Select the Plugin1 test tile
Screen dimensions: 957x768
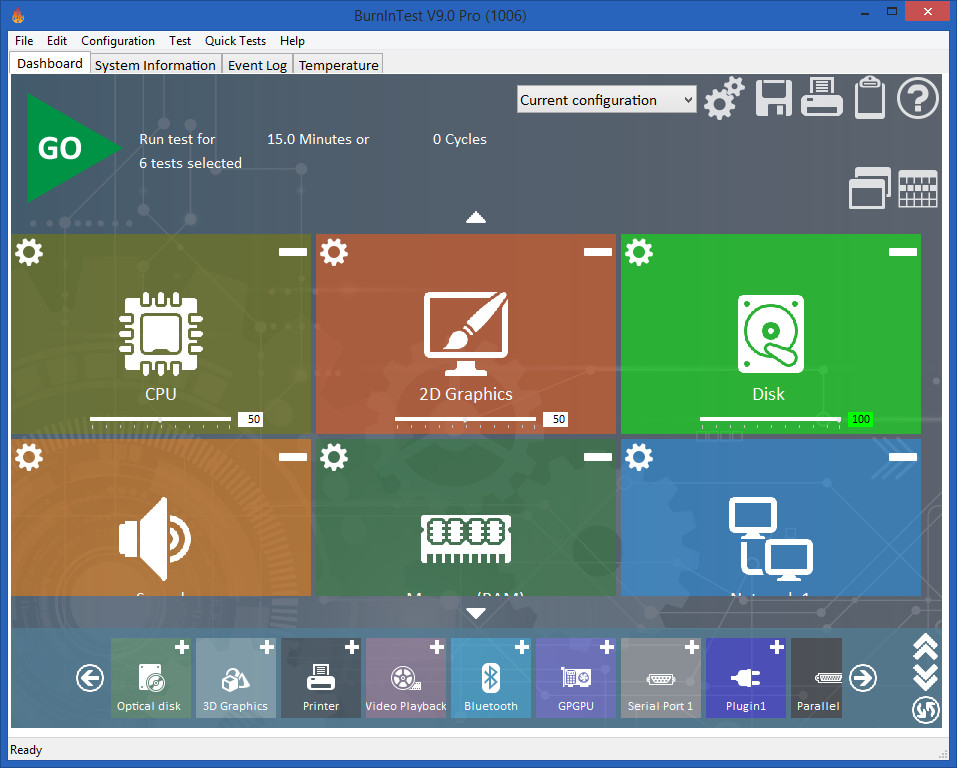(746, 678)
